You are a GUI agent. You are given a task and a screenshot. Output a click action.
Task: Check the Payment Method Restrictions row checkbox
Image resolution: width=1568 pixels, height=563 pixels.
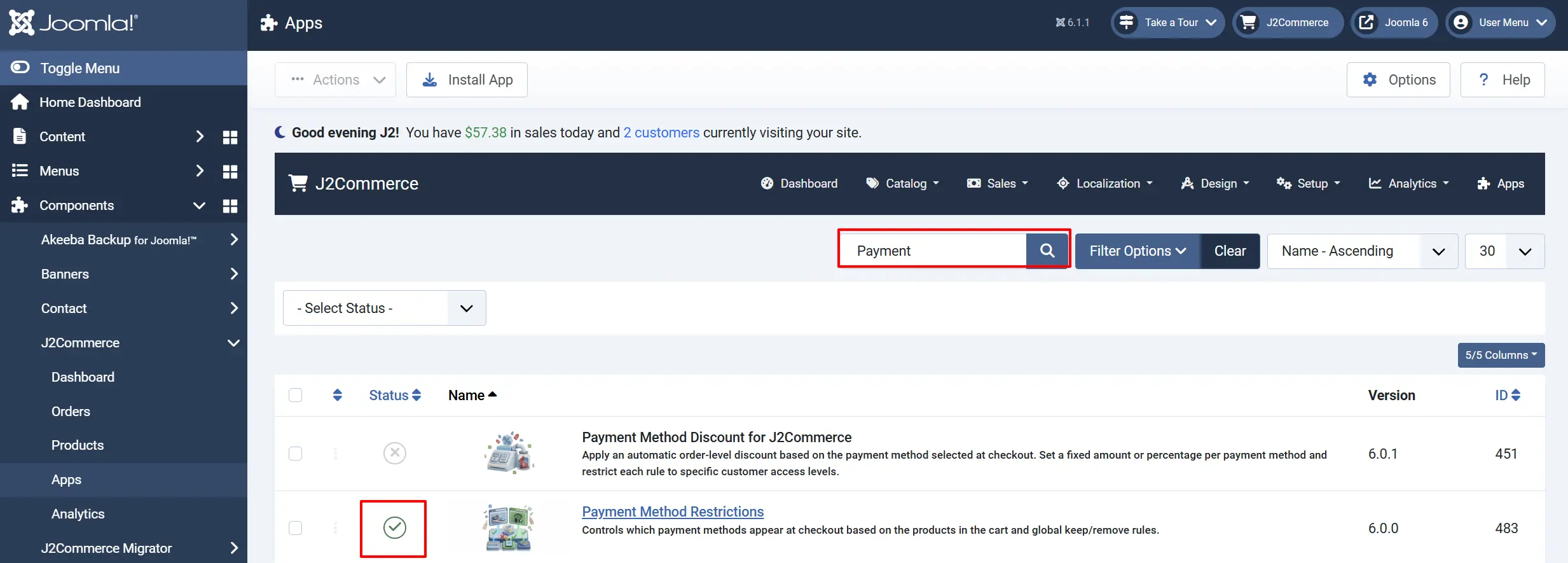(295, 528)
